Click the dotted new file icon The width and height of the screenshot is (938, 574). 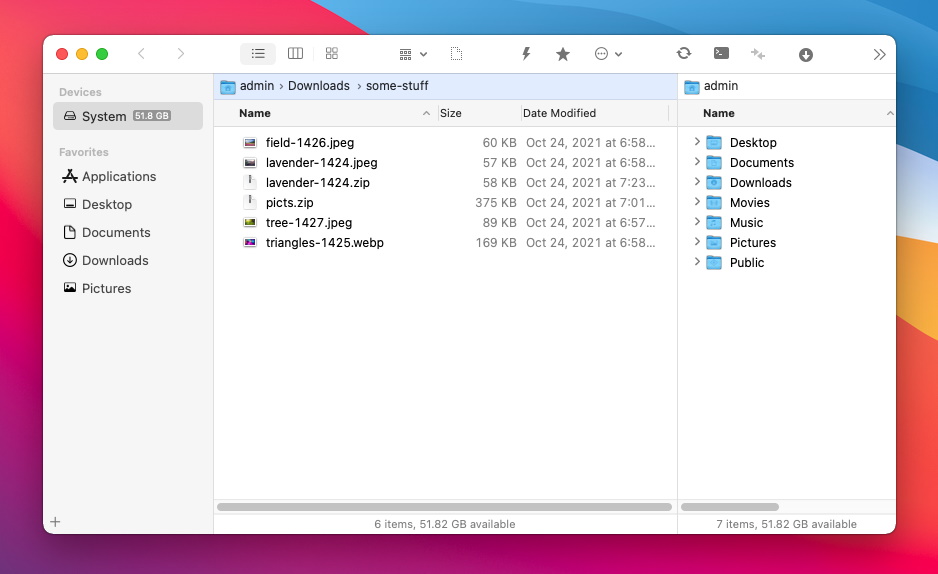tap(456, 54)
